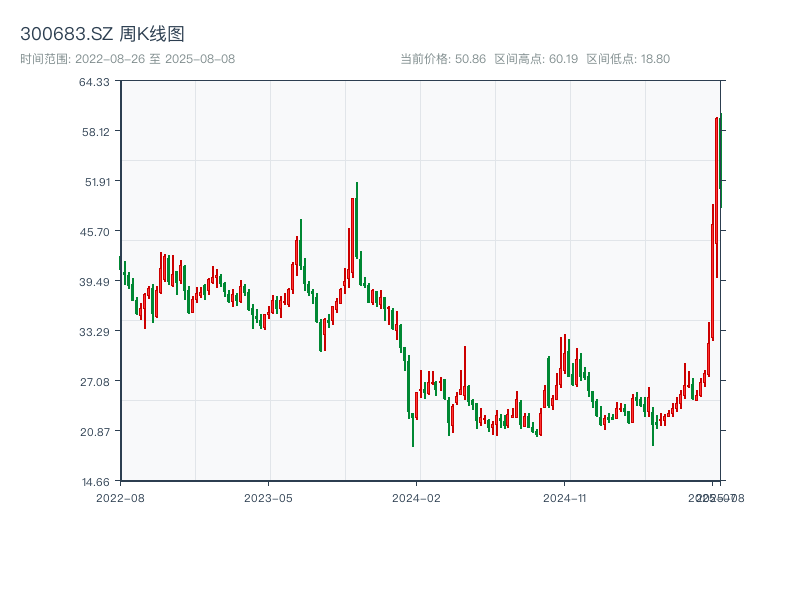
Task: Select the 2023-05 time axis marker
Action: (268, 497)
